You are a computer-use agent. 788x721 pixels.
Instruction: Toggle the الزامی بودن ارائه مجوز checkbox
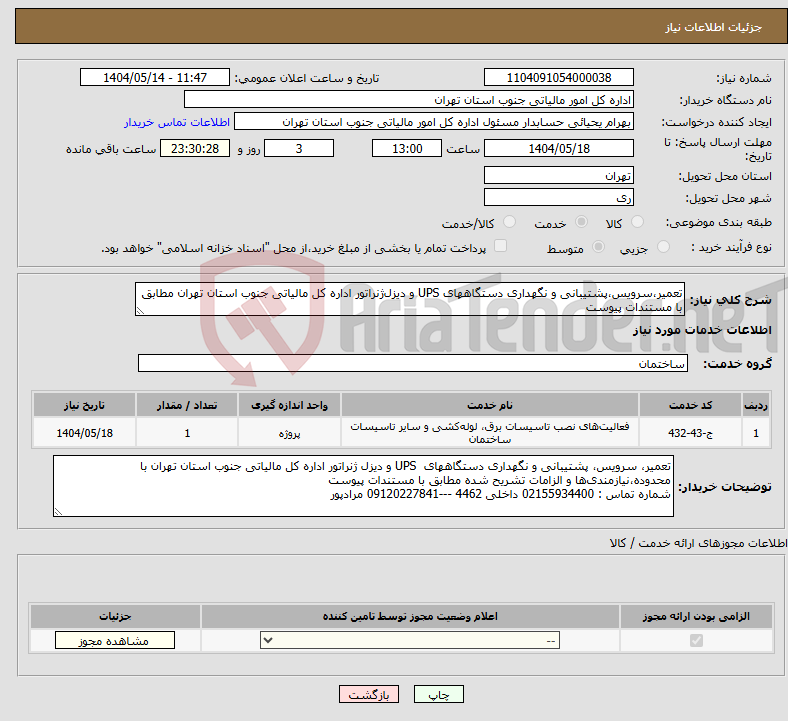696,640
